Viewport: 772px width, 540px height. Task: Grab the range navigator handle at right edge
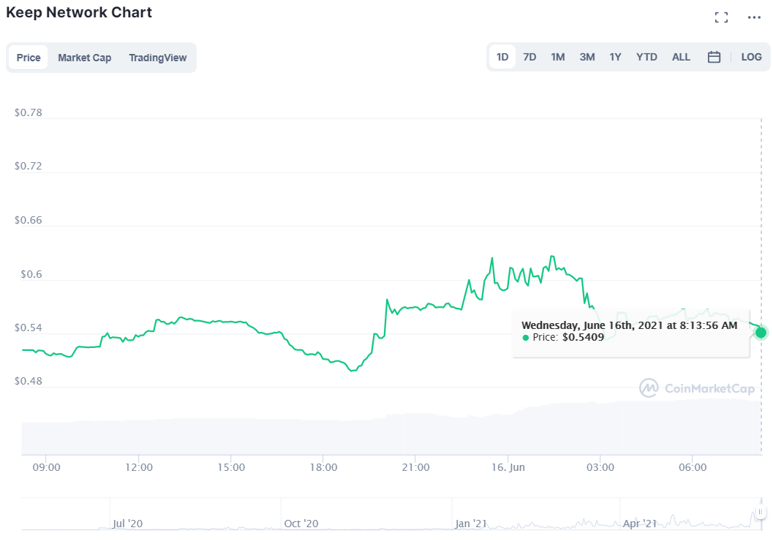[760, 511]
